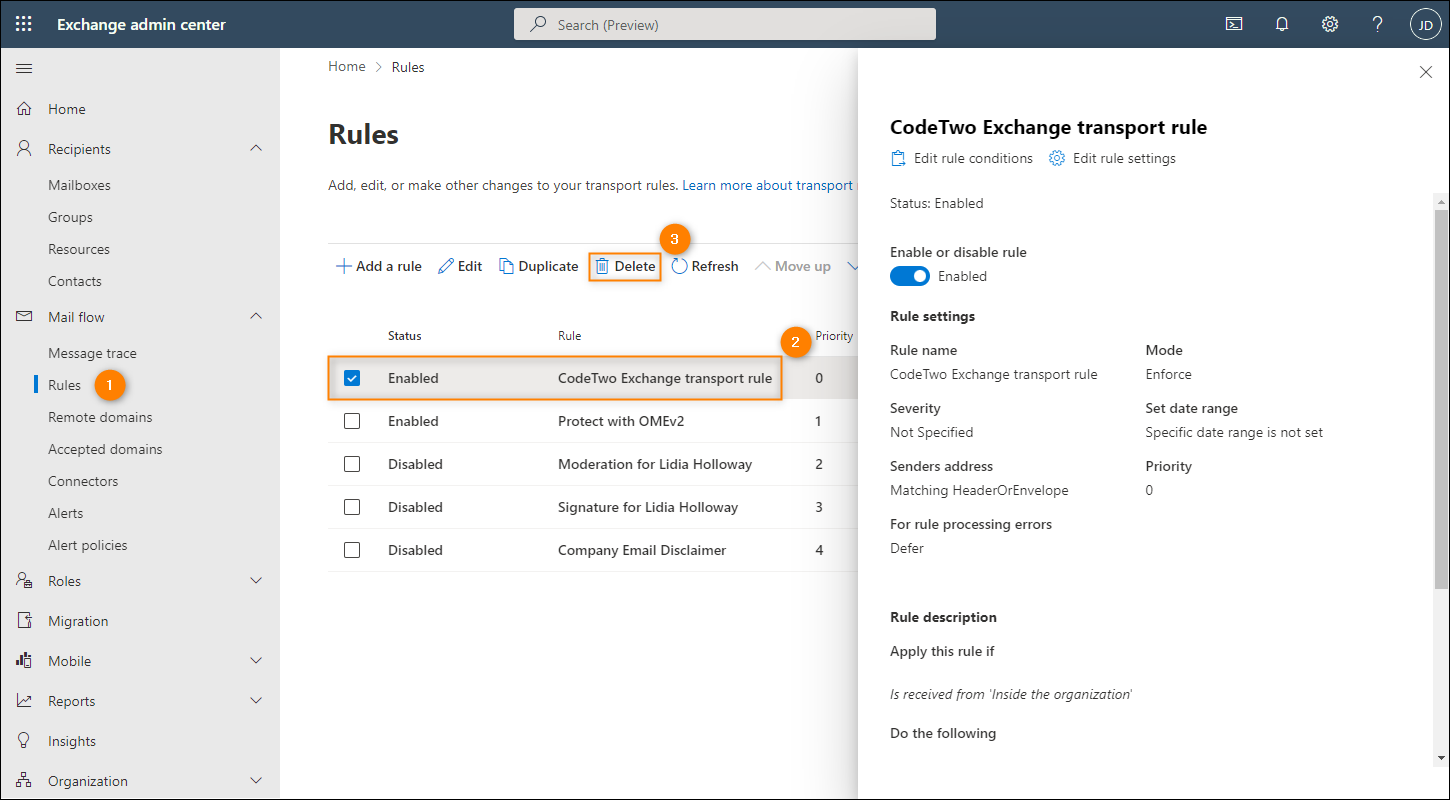Go to Home breadcrumb

click(x=347, y=66)
